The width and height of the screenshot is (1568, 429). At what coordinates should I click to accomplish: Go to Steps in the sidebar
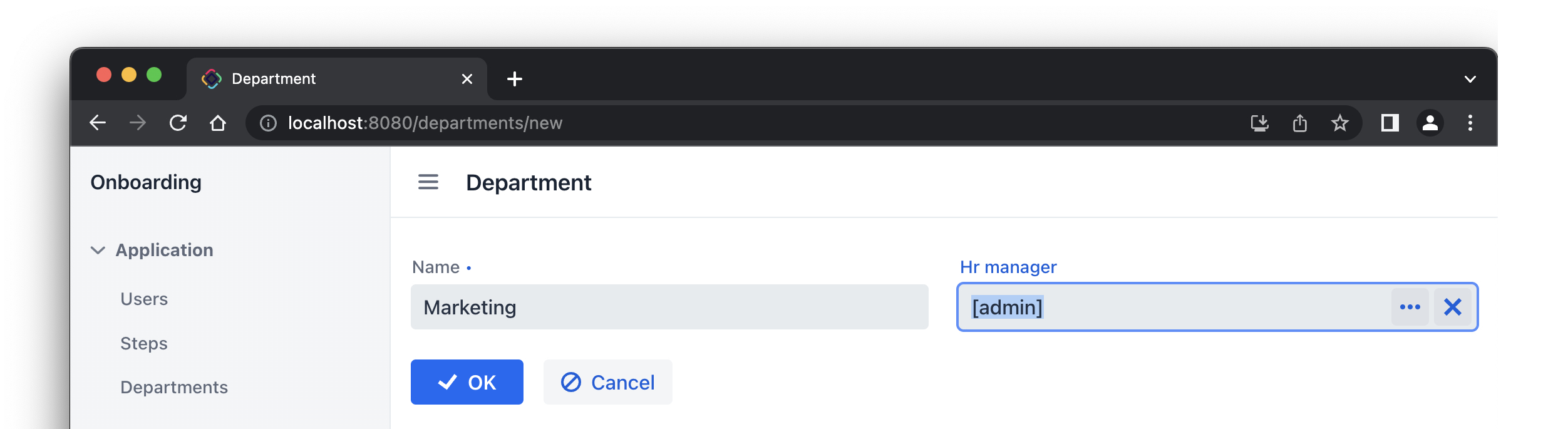[144, 344]
